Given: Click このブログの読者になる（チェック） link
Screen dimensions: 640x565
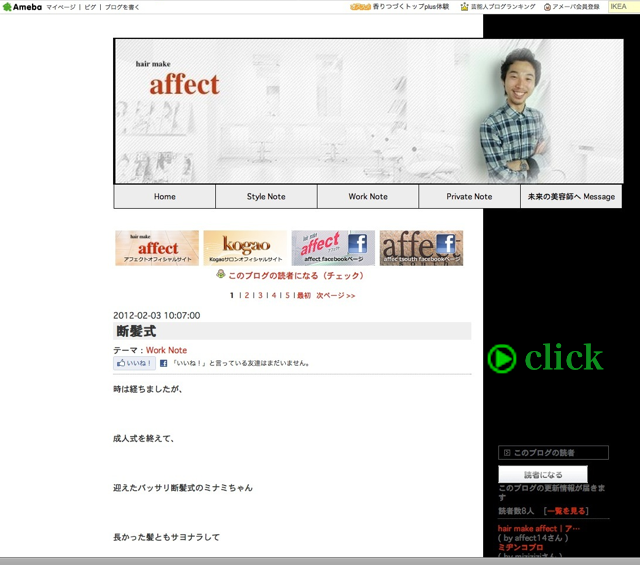Looking at the screenshot, I should pos(295,275).
